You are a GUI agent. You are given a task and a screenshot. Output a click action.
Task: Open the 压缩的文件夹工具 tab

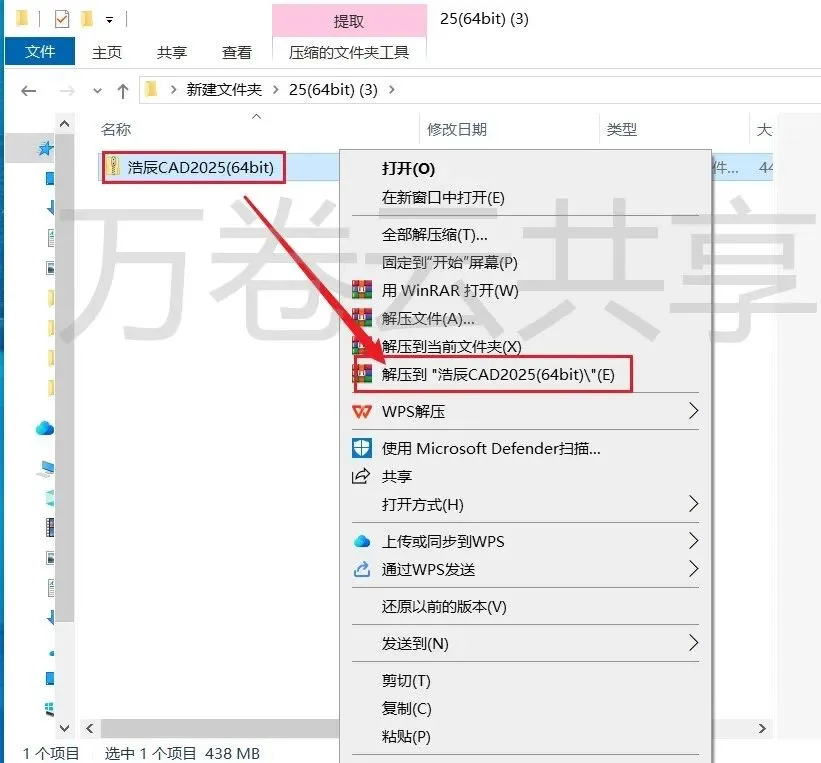pos(349,52)
